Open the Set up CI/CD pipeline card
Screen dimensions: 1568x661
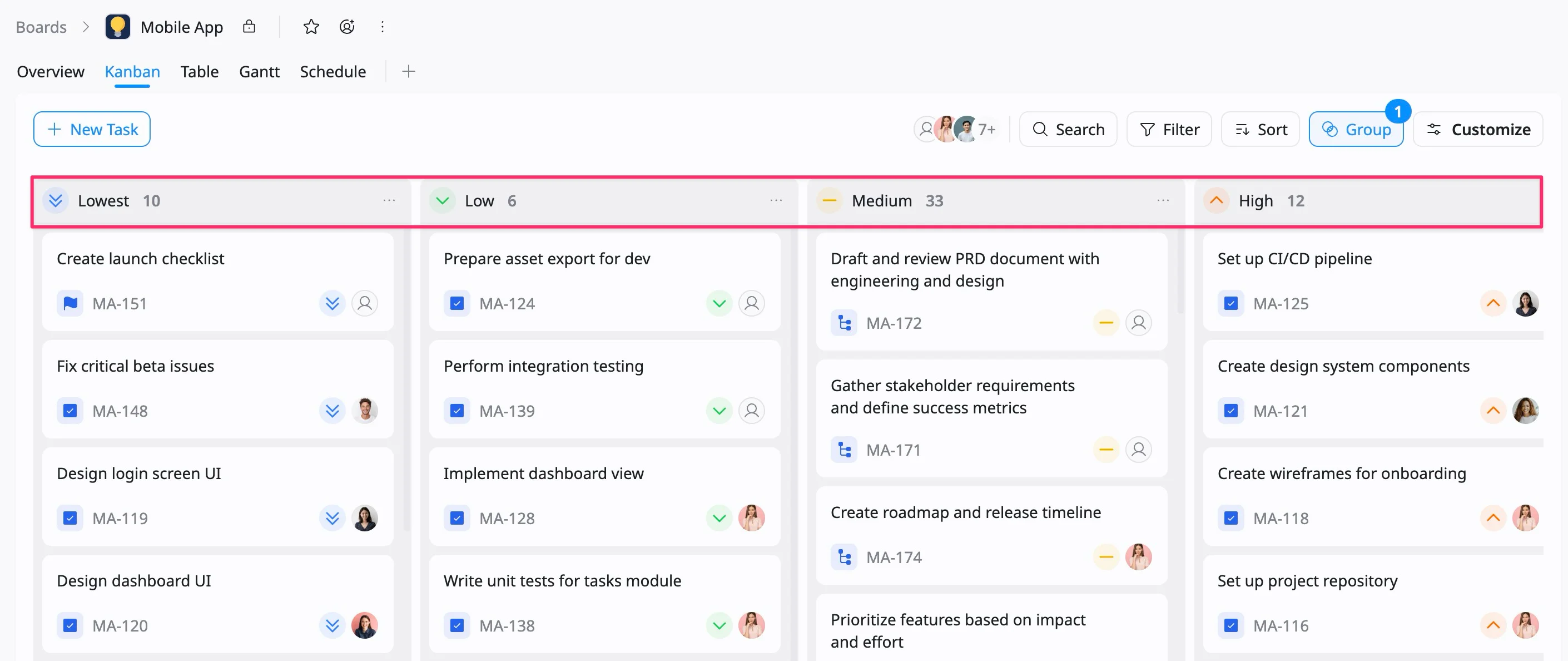pyautogui.click(x=1373, y=282)
